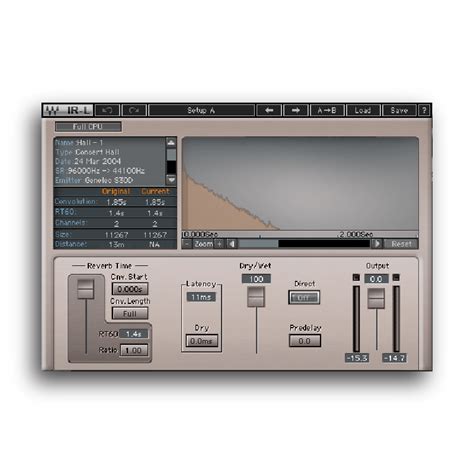The height and width of the screenshot is (474, 474).
Task: Click the Dry delay 0.0ms field
Action: click(202, 341)
